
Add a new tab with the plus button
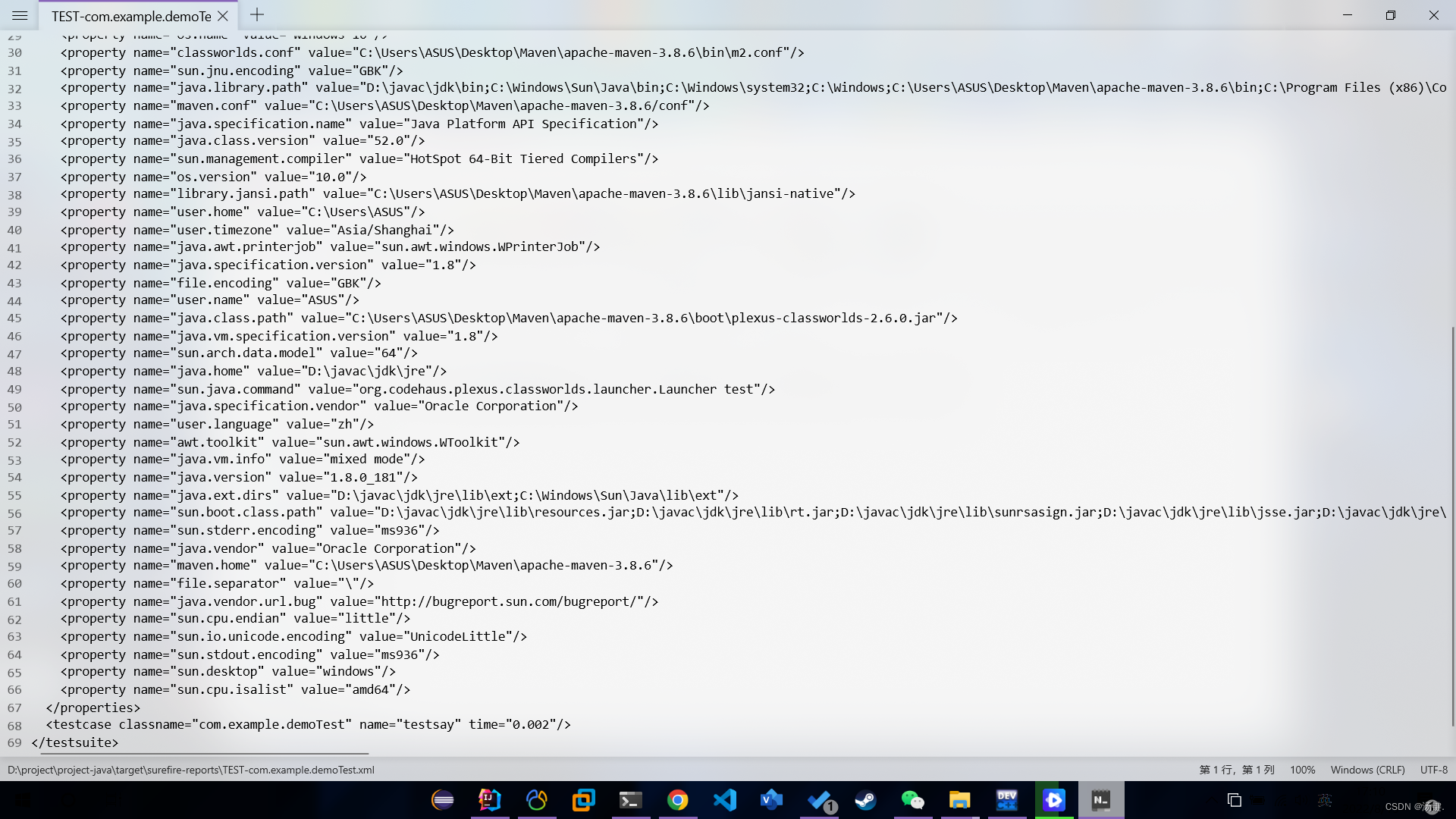point(257,14)
